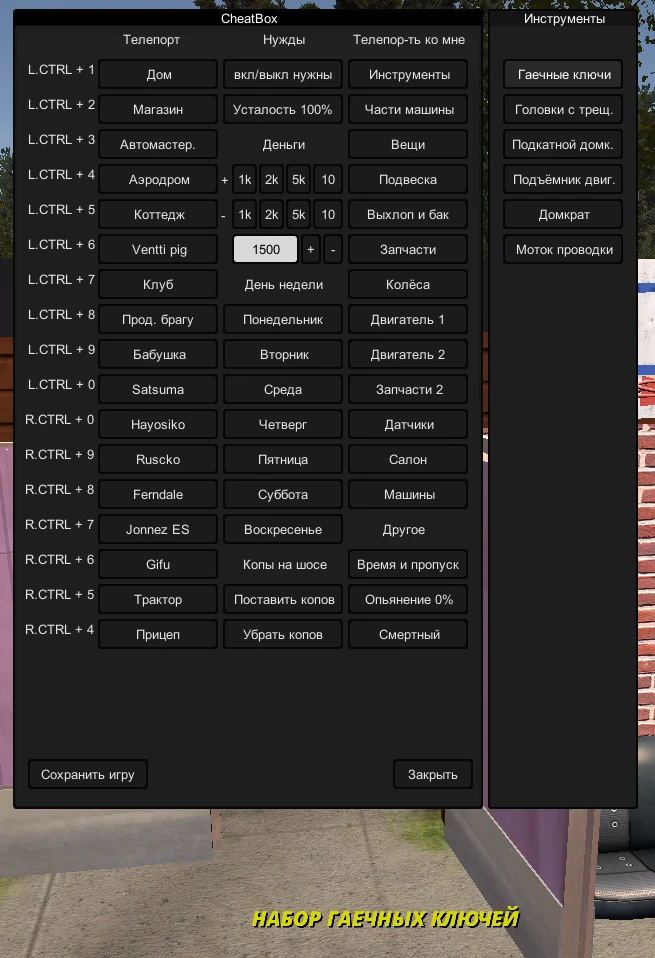Image resolution: width=655 pixels, height=958 pixels.
Task: Subtract 10 money in minus row
Action: pos(328,214)
